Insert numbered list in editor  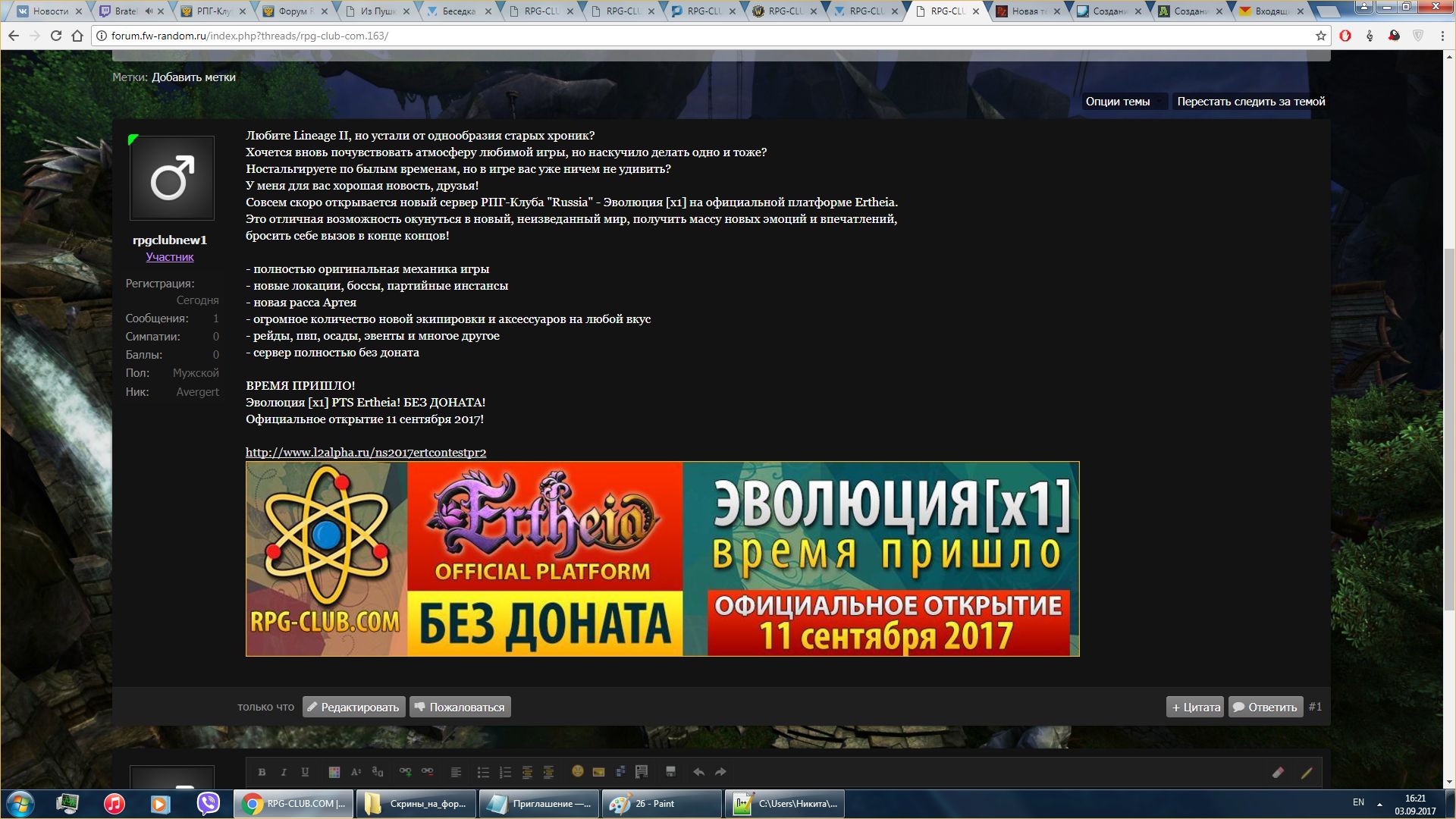point(505,772)
